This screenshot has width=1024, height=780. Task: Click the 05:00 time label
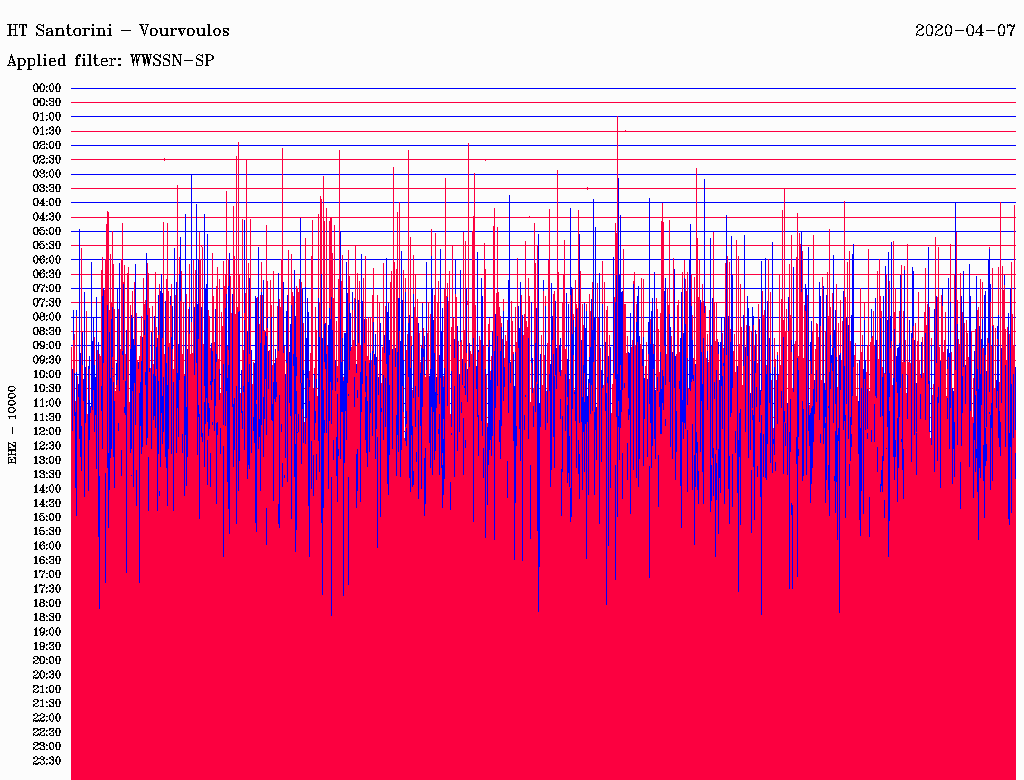click(x=47, y=231)
